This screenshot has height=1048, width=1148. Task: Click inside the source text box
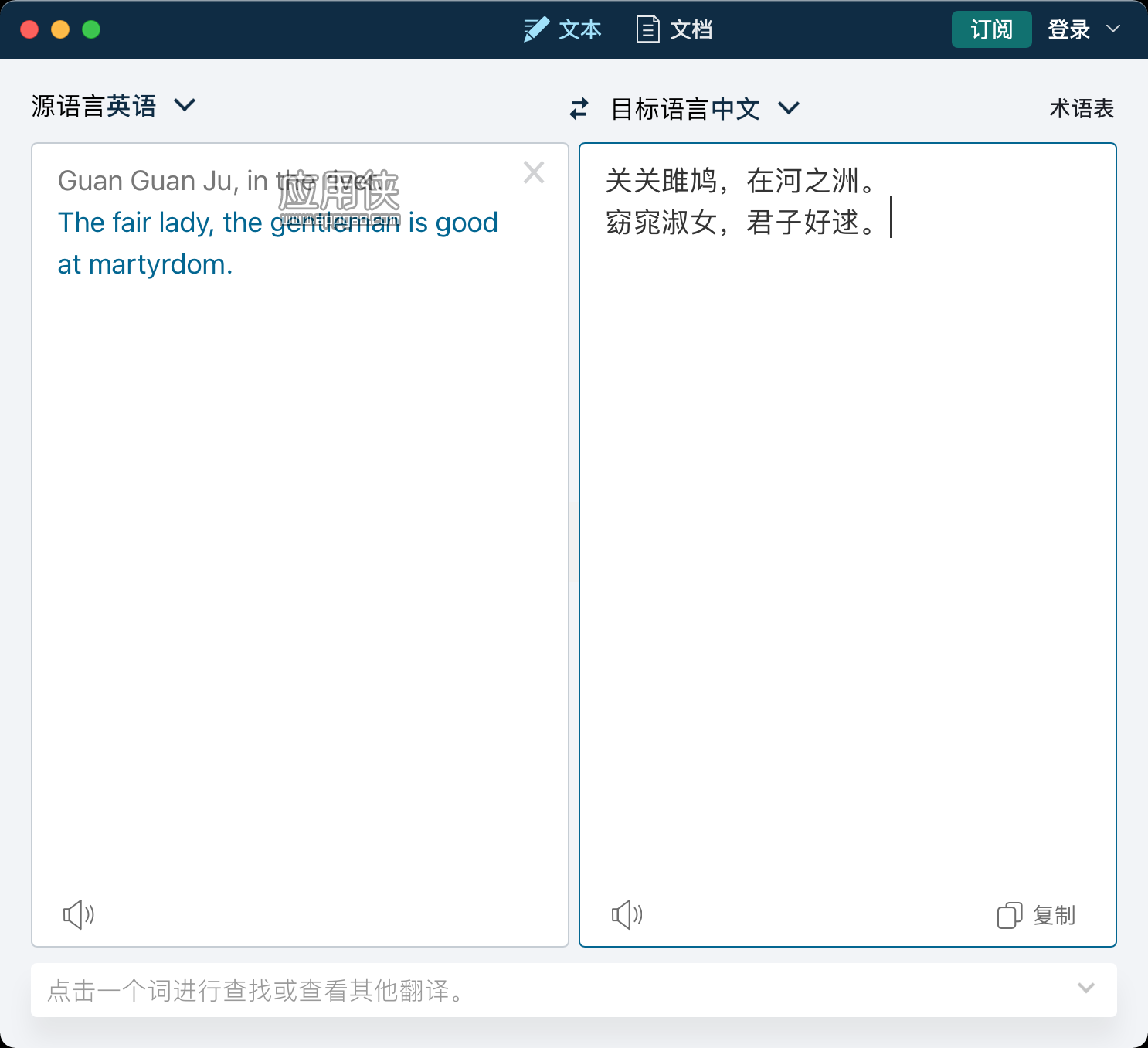click(x=300, y=544)
